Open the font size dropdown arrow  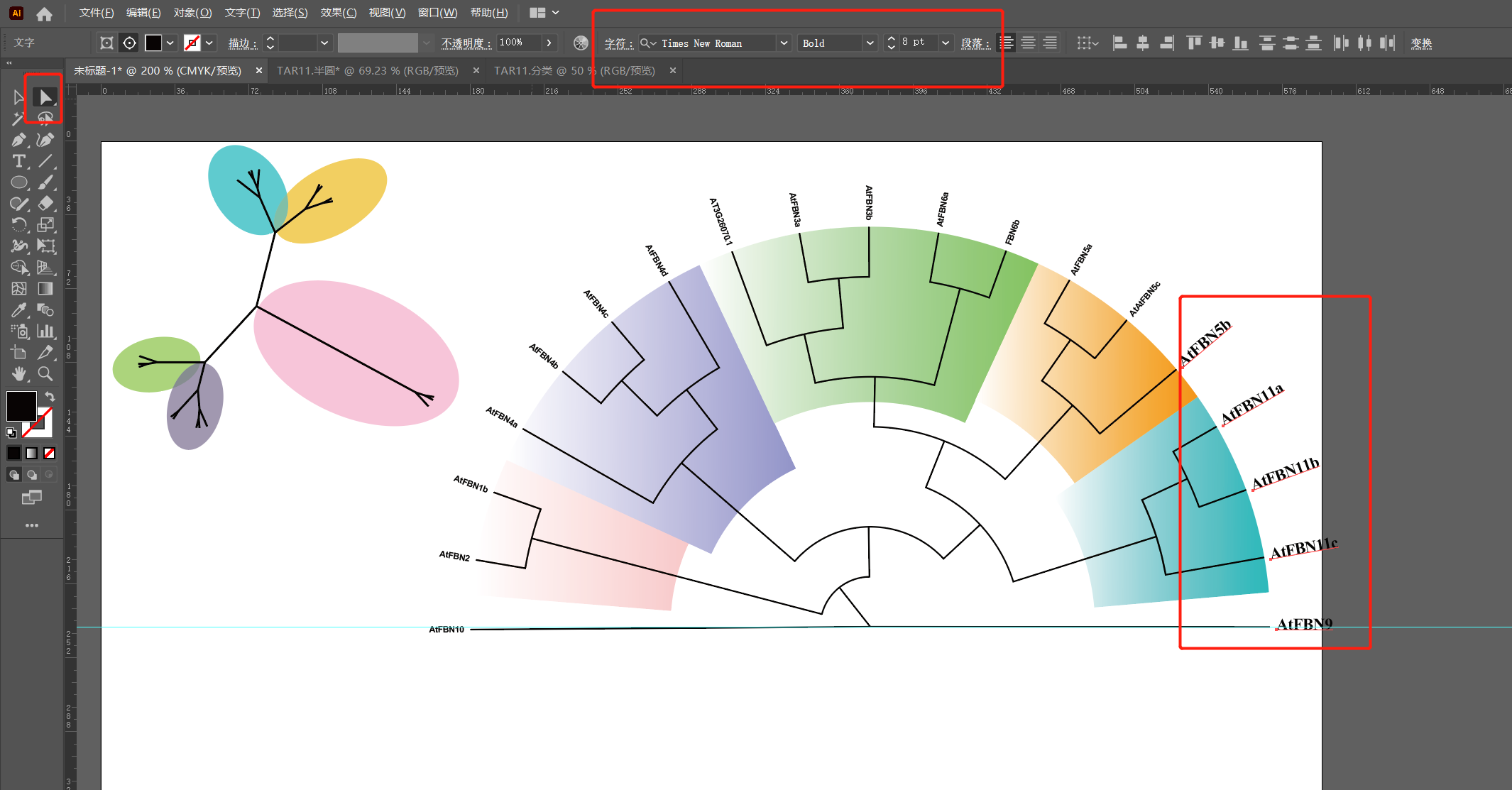[946, 43]
